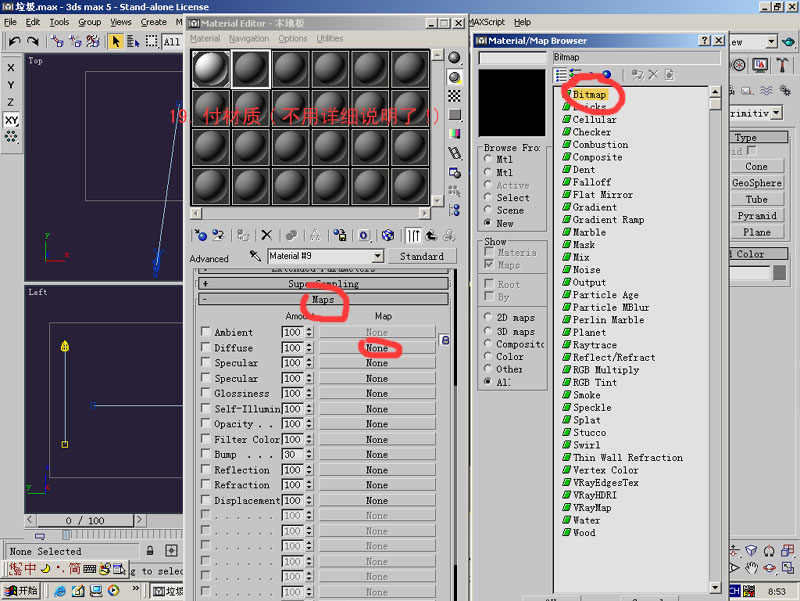Click the time slider 0 / 100
Image resolution: width=800 pixels, height=601 pixels.
click(85, 520)
